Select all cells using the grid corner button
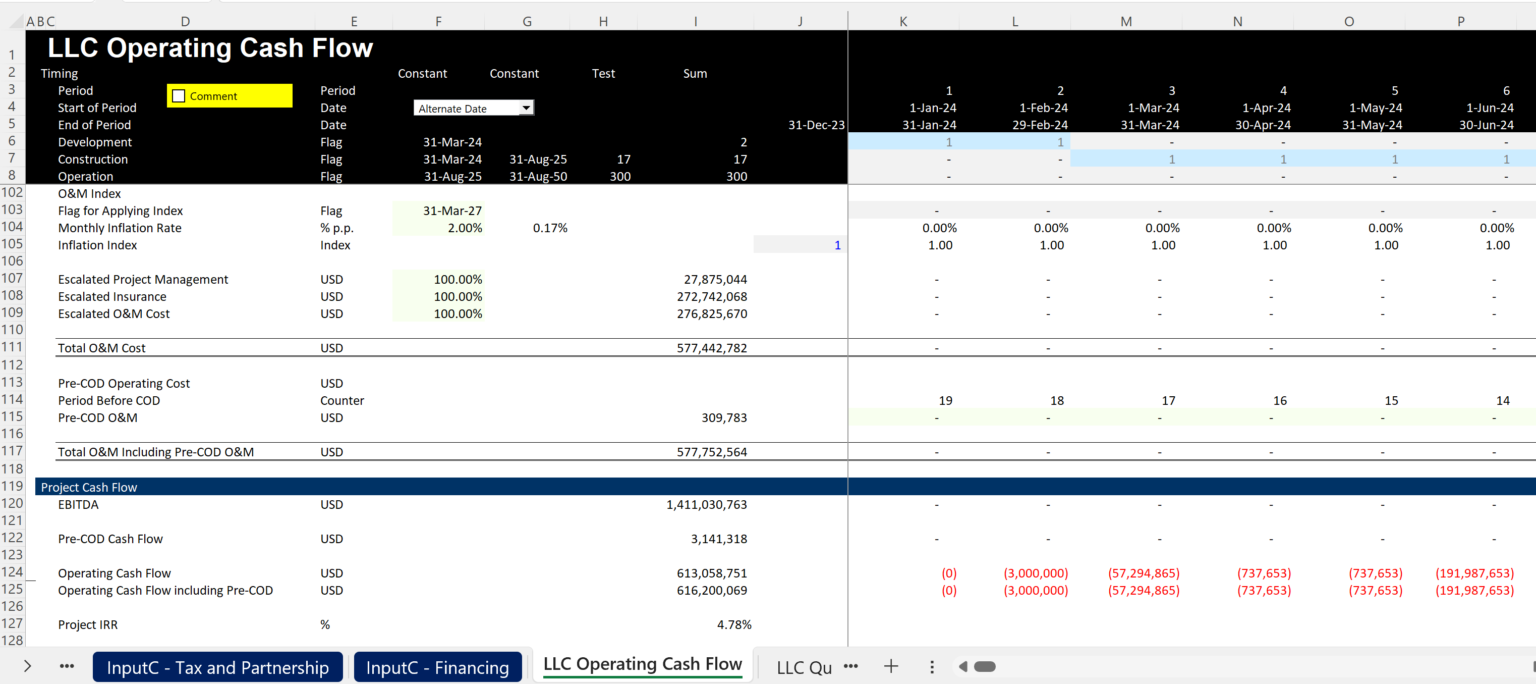 tap(13, 20)
